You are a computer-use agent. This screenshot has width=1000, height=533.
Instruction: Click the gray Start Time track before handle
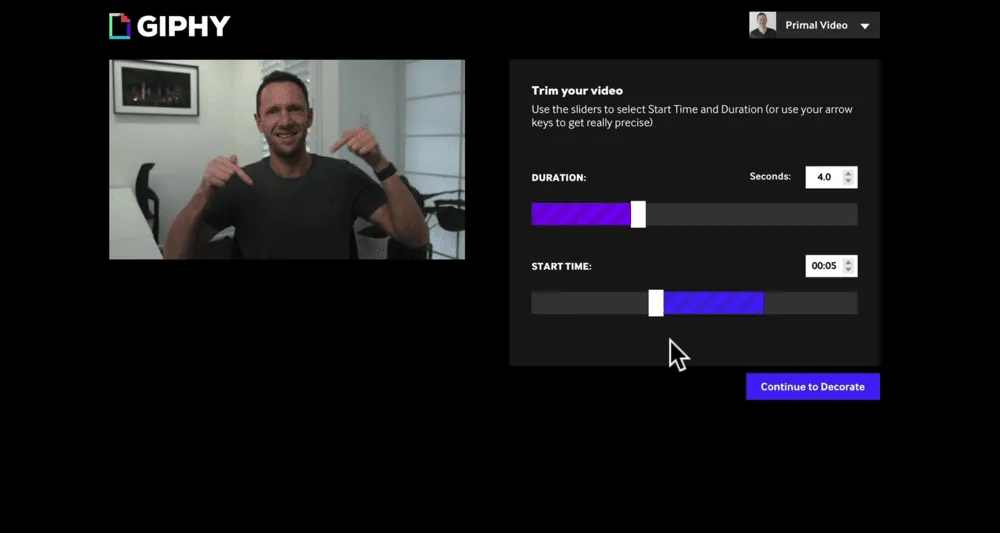coord(590,303)
